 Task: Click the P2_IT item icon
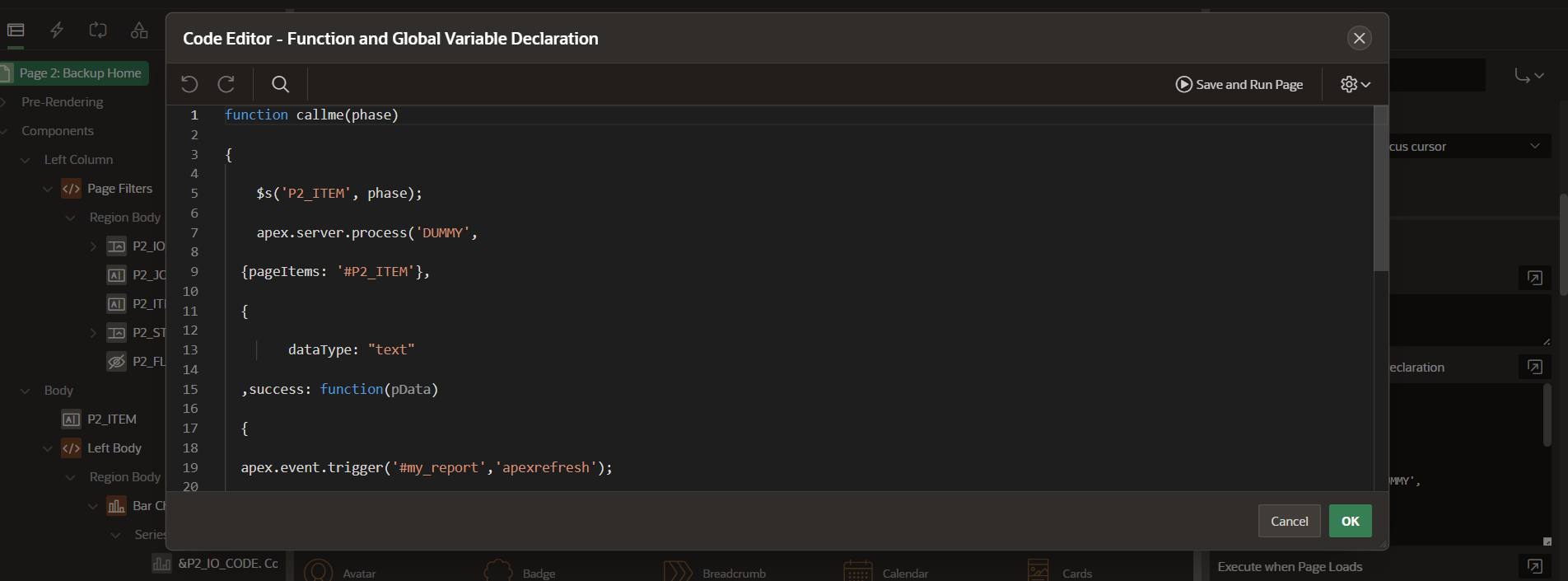tap(117, 304)
